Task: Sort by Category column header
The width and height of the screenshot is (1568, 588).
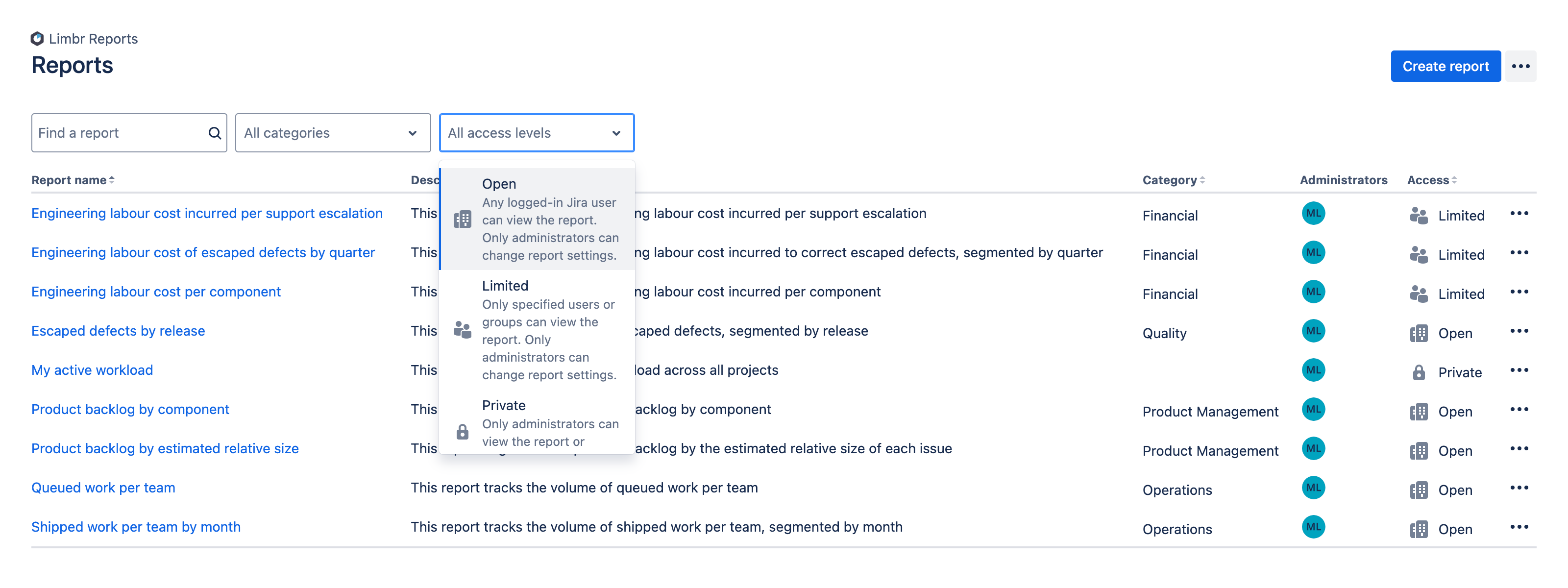Action: point(1173,180)
